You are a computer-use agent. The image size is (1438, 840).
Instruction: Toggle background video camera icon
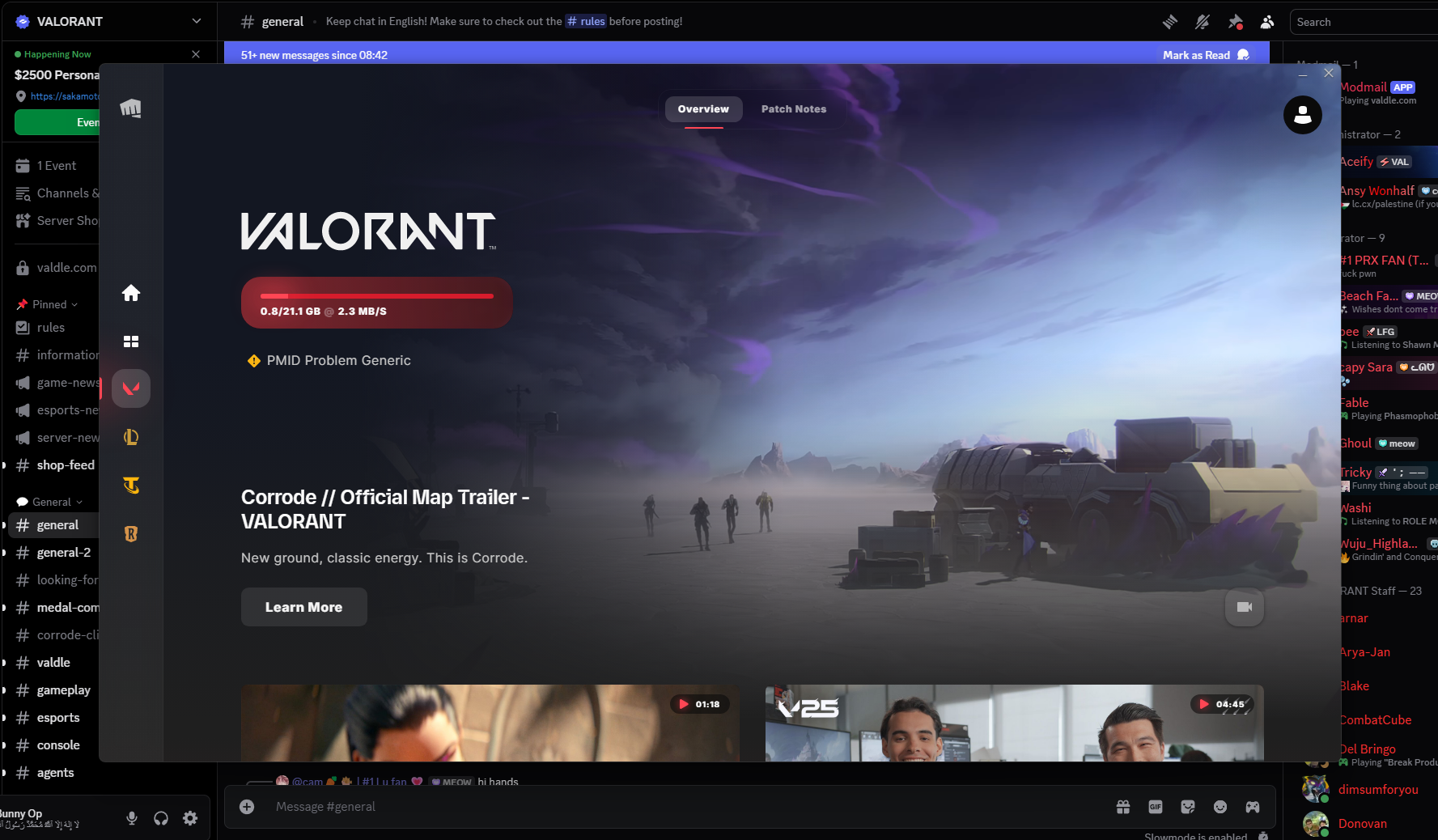1245,607
